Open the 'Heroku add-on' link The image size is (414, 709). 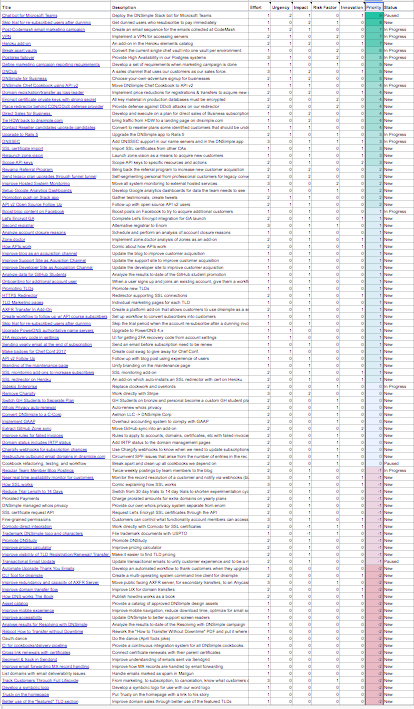(x=16, y=43)
